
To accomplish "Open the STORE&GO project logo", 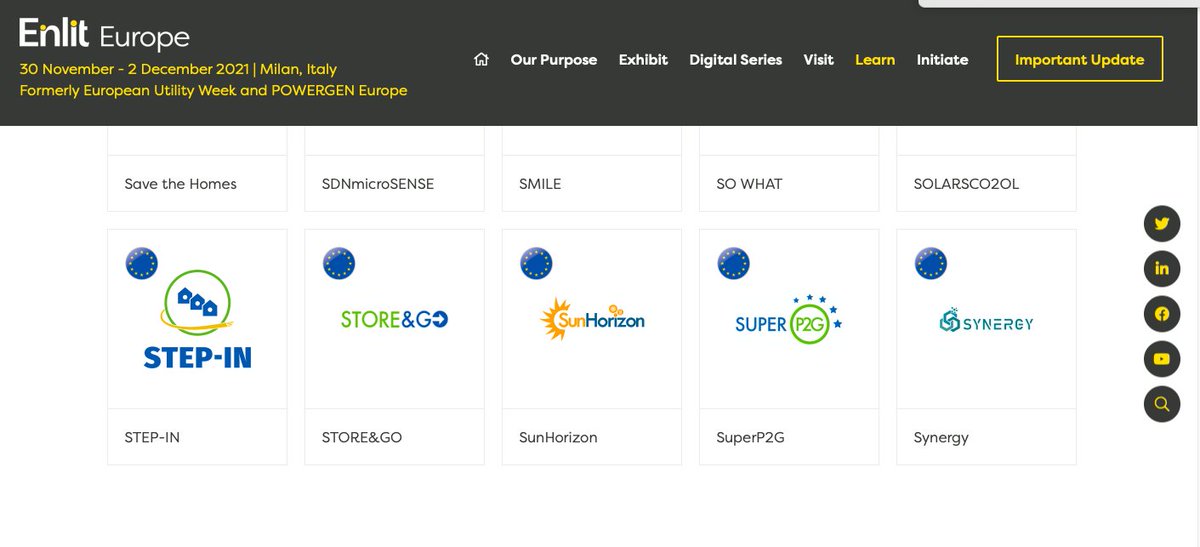I will point(394,320).
